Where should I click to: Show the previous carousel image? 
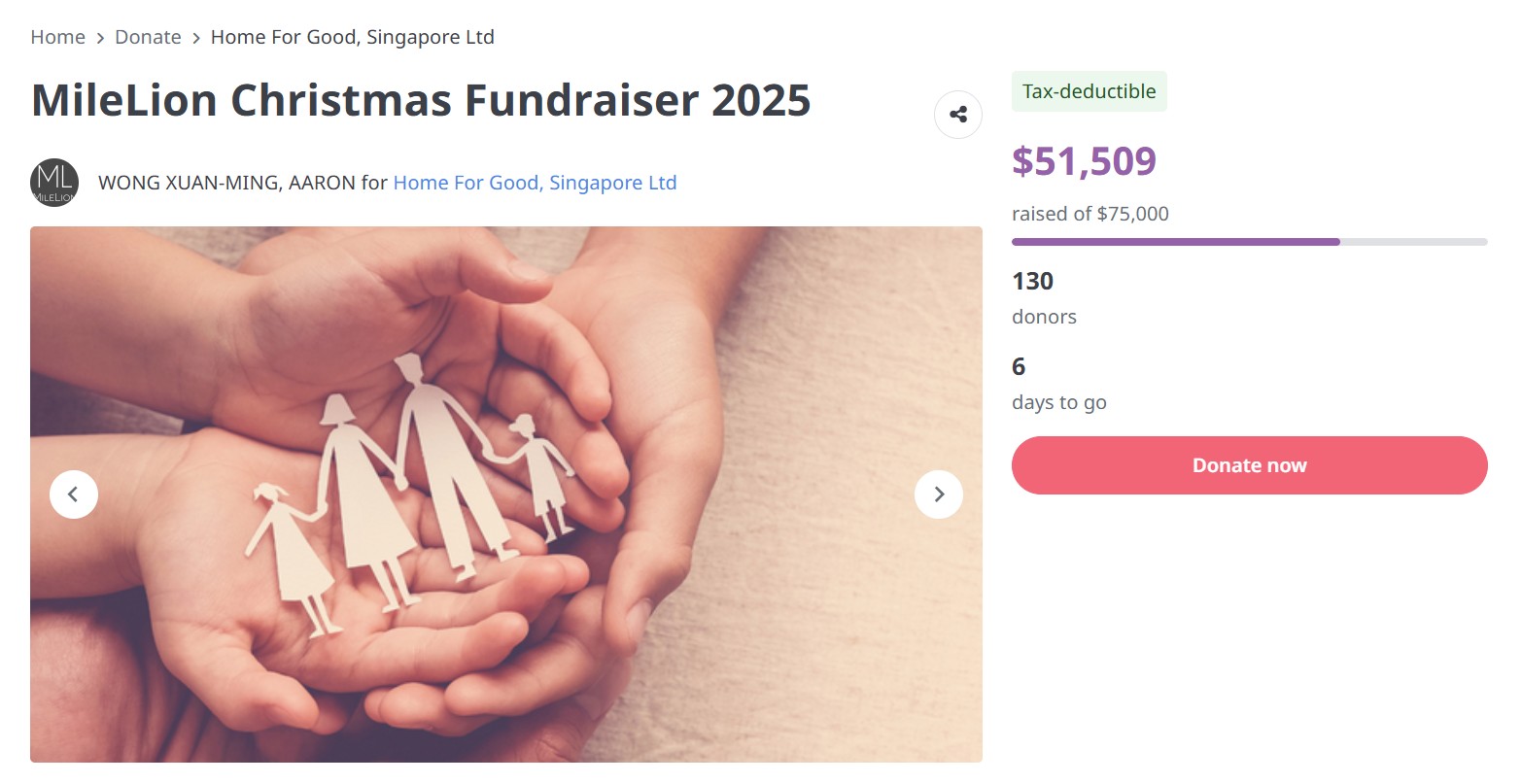(x=74, y=494)
